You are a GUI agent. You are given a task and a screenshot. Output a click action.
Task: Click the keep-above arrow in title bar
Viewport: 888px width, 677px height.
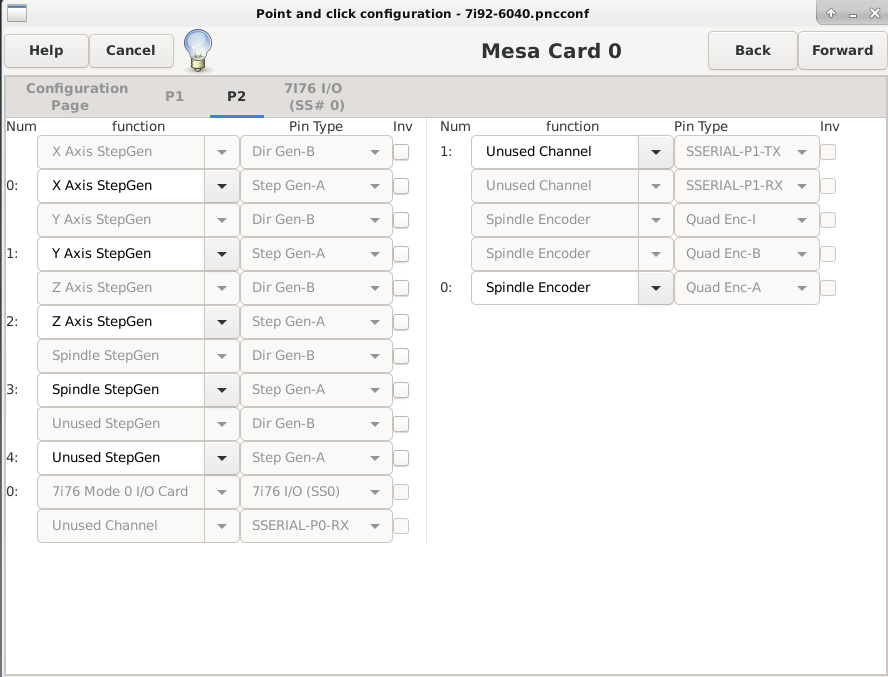pos(830,13)
